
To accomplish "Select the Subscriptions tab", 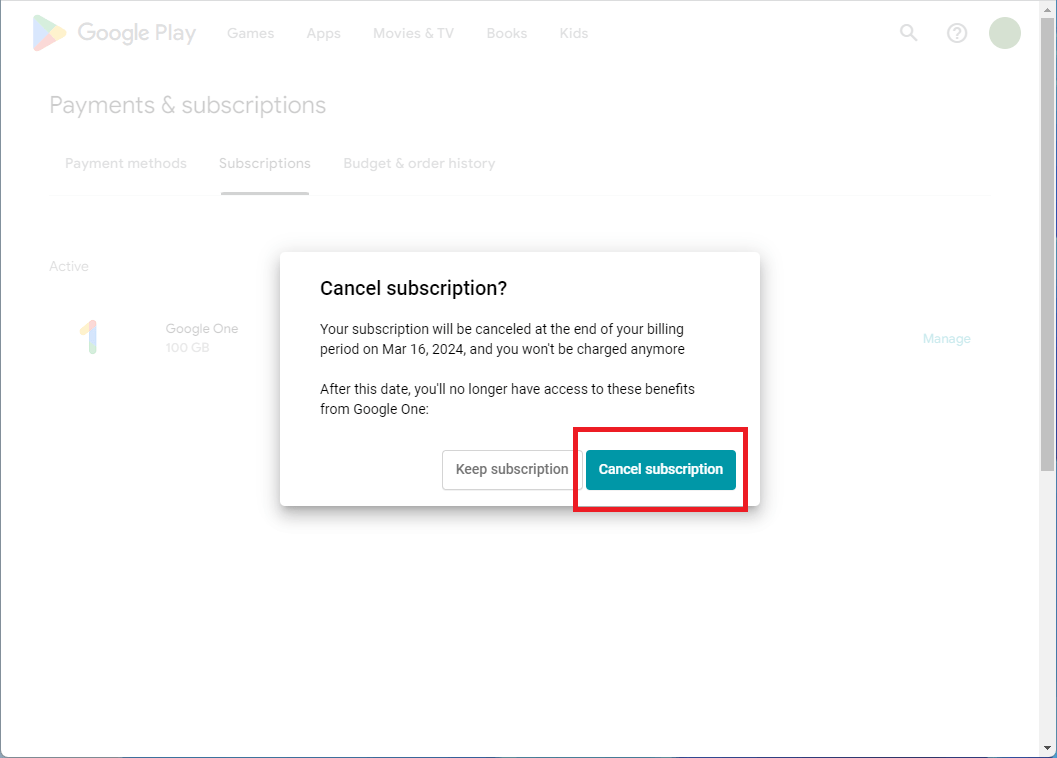I will click(264, 163).
